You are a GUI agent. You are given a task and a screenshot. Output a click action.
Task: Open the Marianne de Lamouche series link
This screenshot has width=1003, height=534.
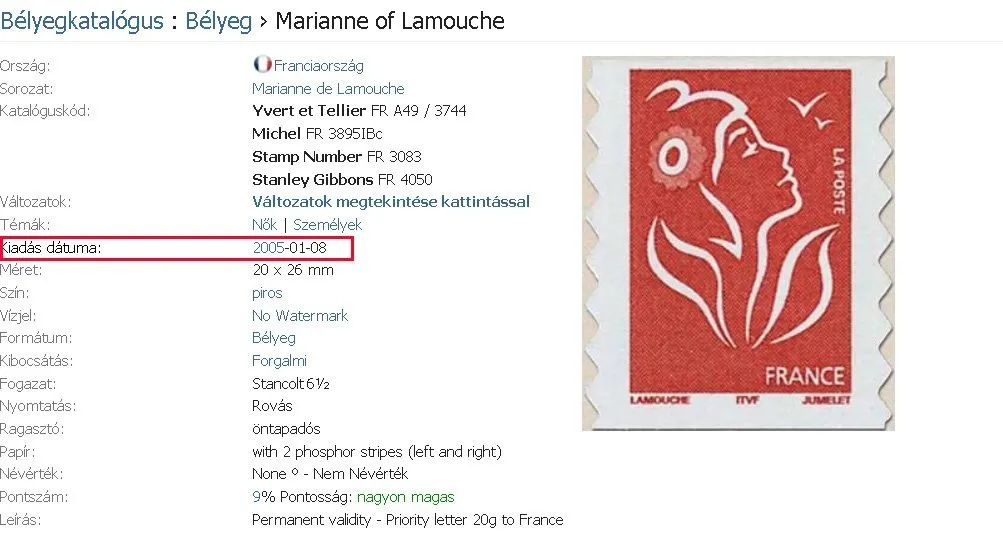coord(328,89)
